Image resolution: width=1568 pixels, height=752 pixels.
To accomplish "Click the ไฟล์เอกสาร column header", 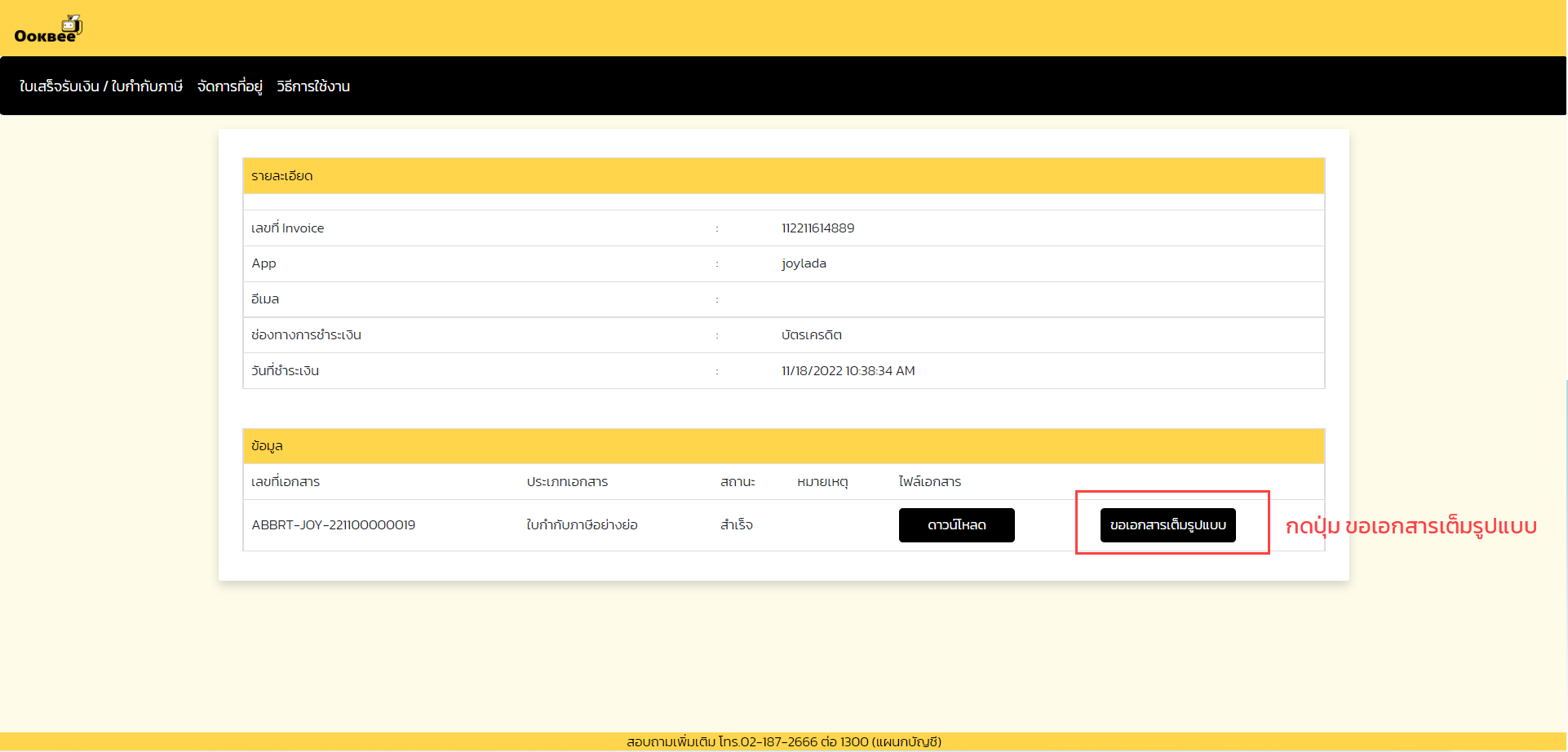I will click(x=929, y=482).
